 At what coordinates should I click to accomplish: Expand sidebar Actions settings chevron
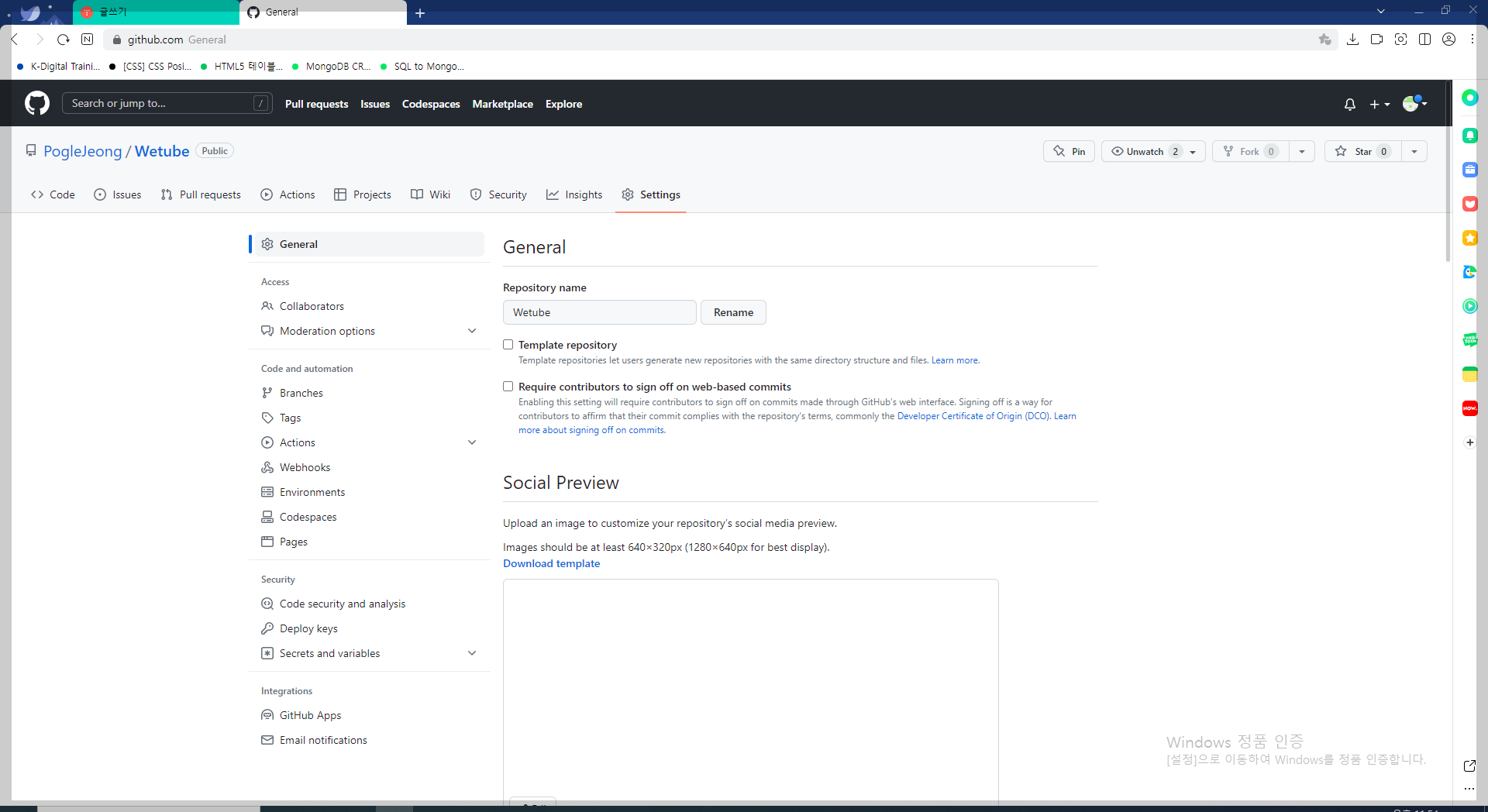click(x=472, y=442)
